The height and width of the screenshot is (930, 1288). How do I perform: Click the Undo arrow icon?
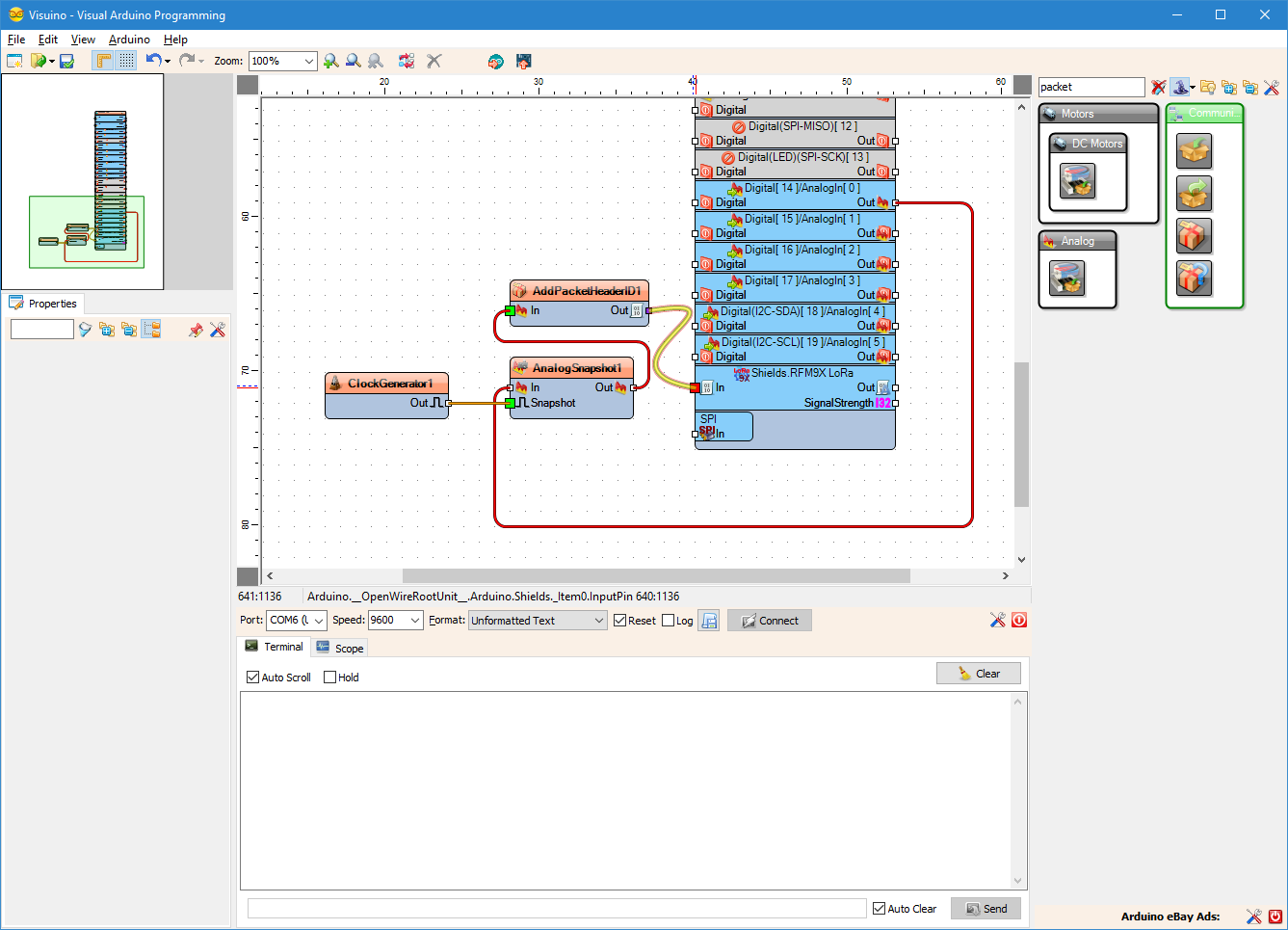[x=153, y=61]
